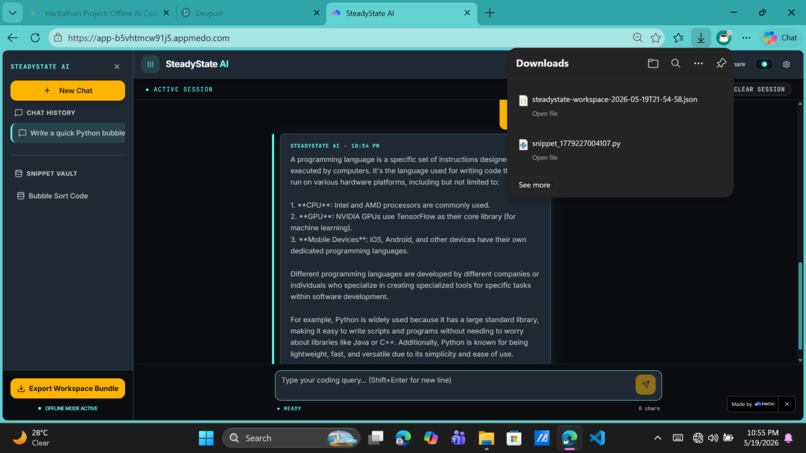View site information lock icon
This screenshot has width=806, height=453.
click(x=58, y=38)
